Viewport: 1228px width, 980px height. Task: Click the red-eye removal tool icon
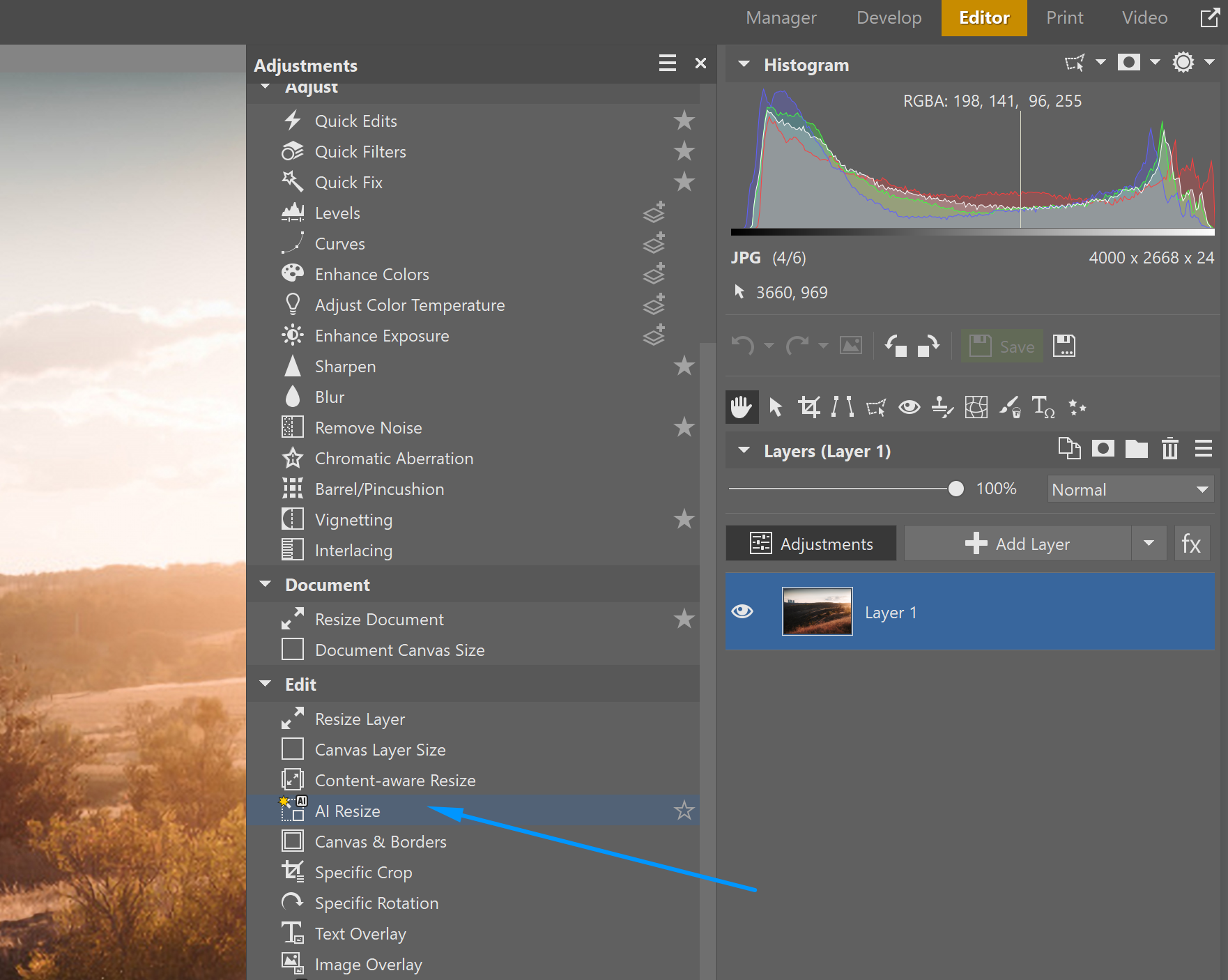909,406
